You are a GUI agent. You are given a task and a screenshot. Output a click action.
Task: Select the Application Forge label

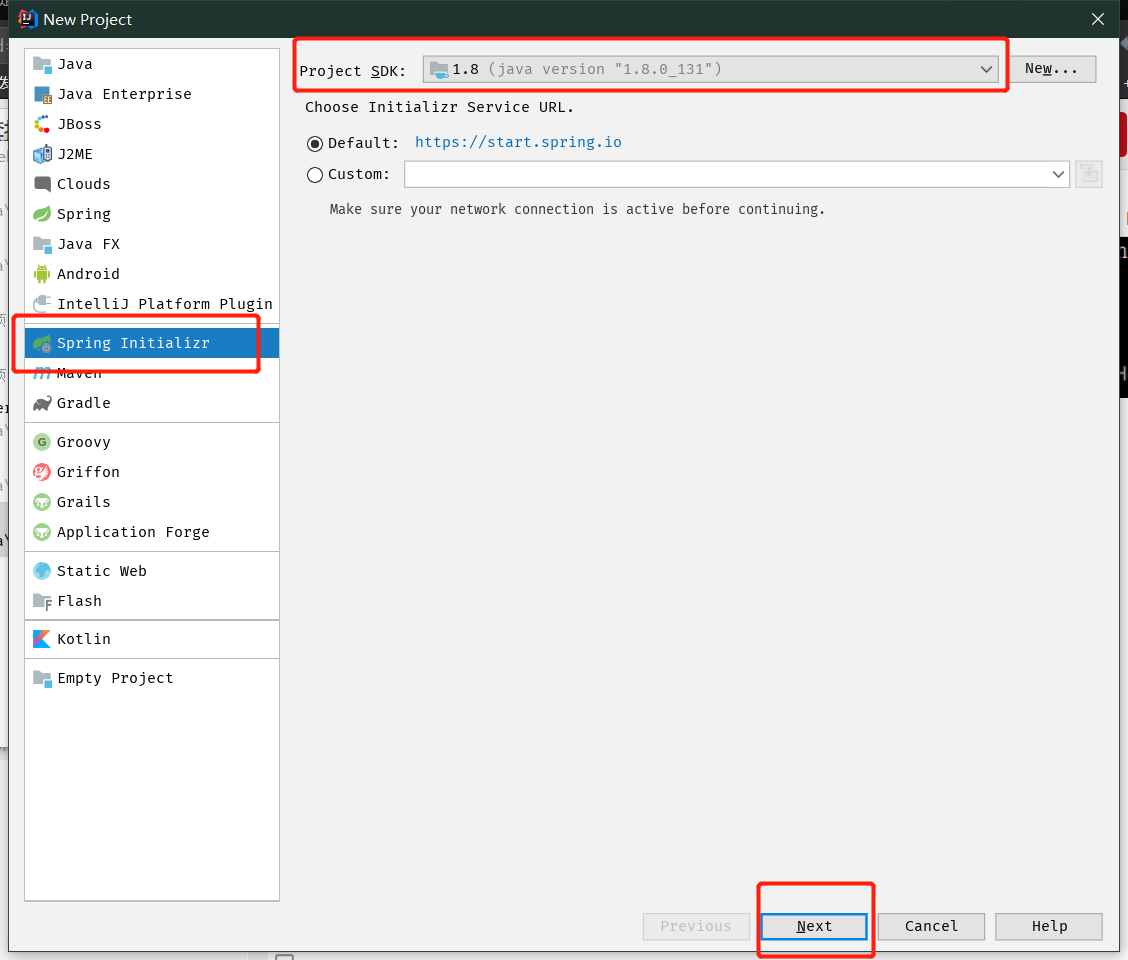[x=133, y=532]
